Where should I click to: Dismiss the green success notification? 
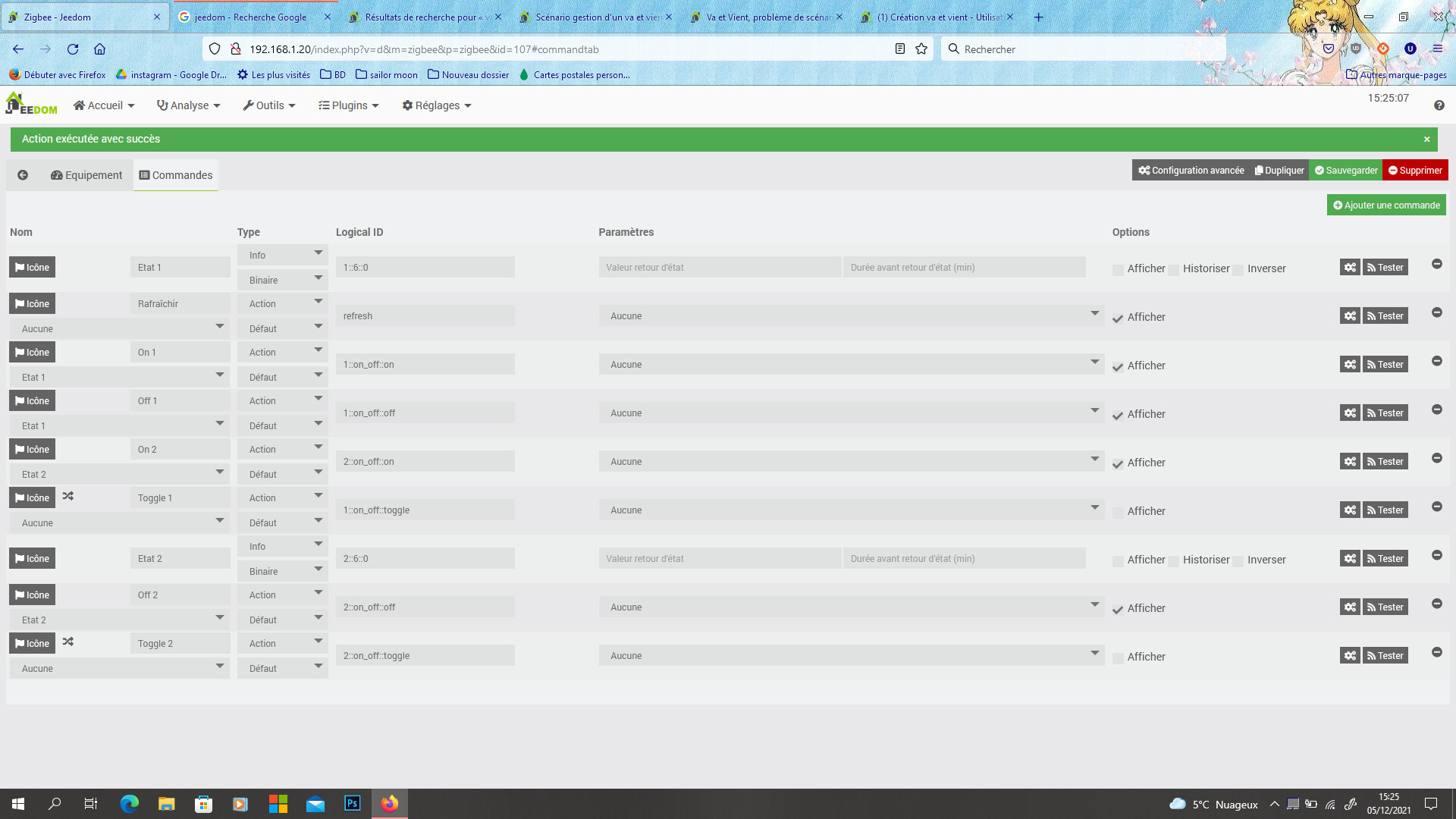pos(1426,139)
